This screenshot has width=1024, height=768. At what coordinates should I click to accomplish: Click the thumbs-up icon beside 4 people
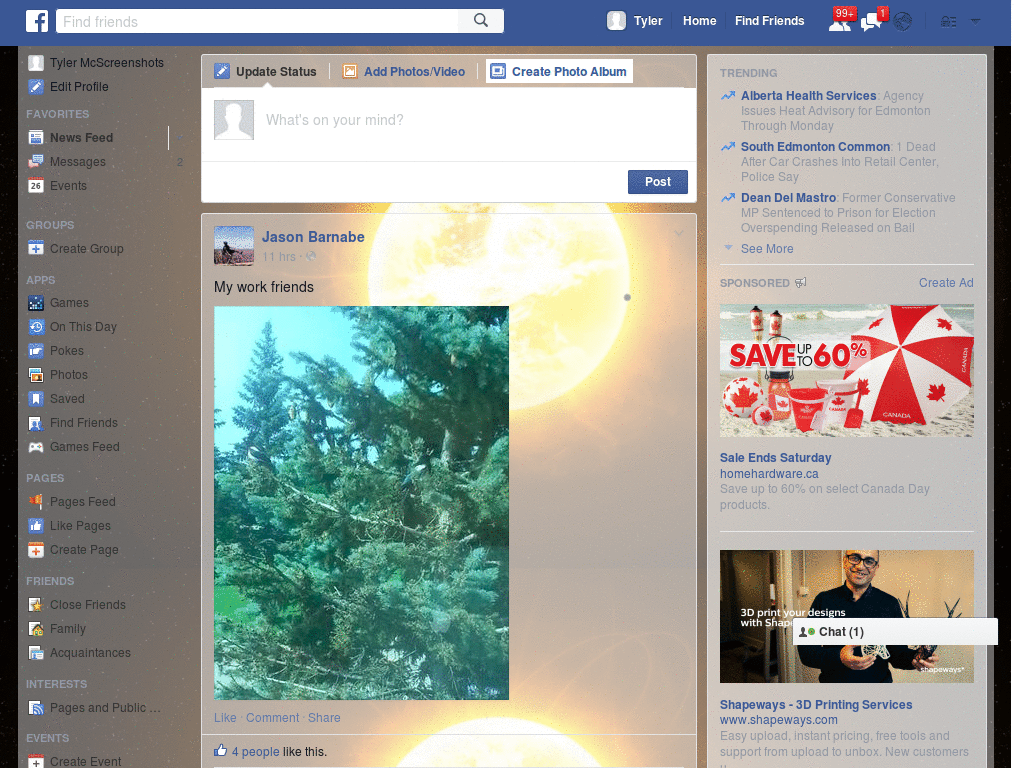(221, 750)
